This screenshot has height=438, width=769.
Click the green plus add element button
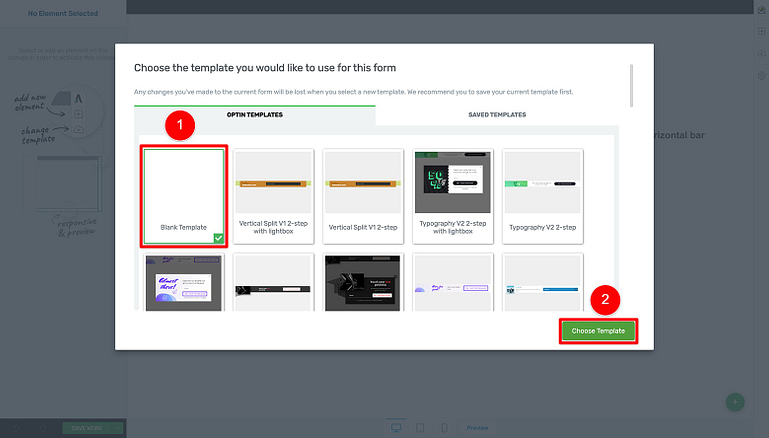[x=735, y=402]
